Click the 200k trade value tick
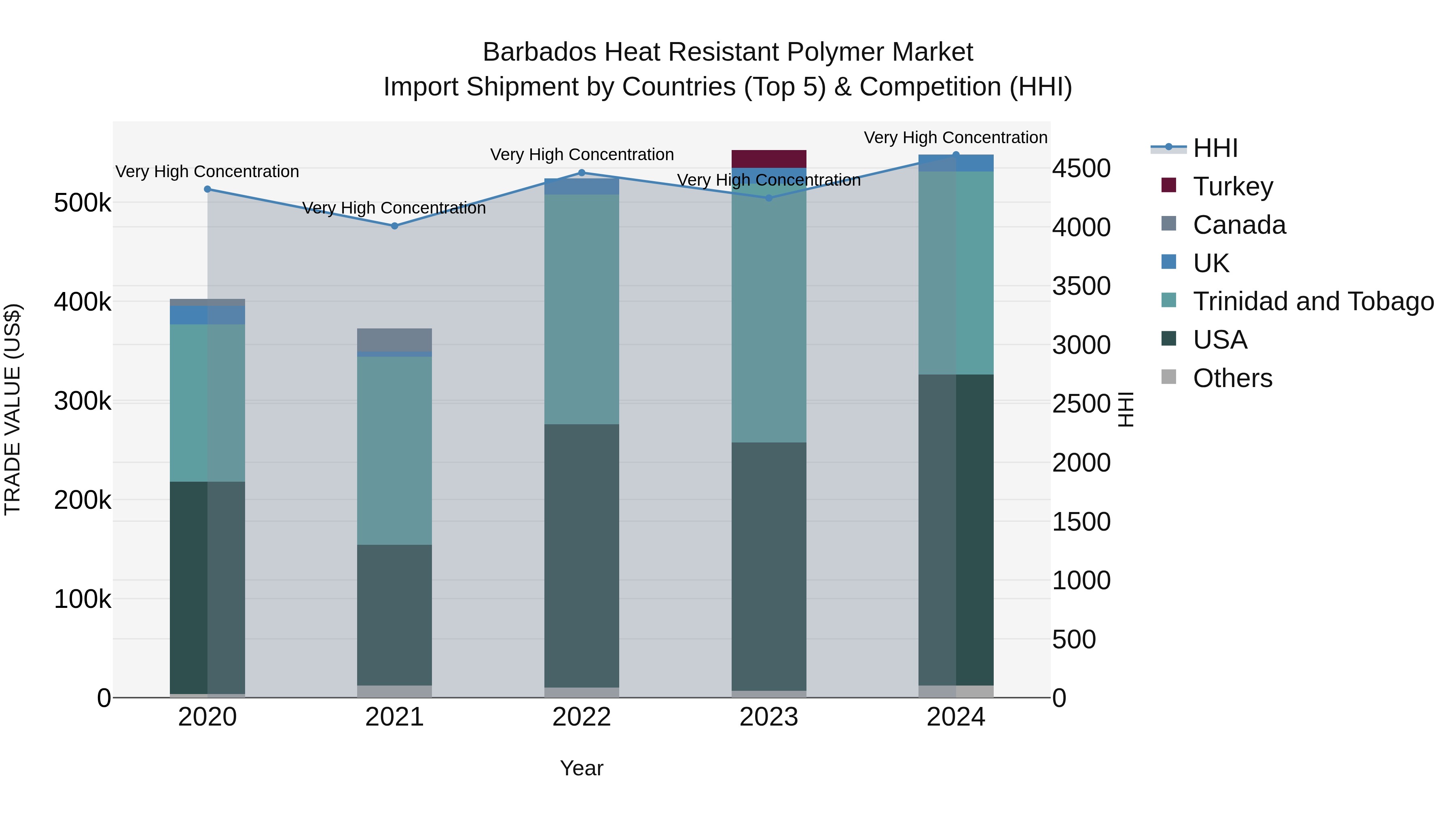The image size is (1456, 819). tap(83, 500)
